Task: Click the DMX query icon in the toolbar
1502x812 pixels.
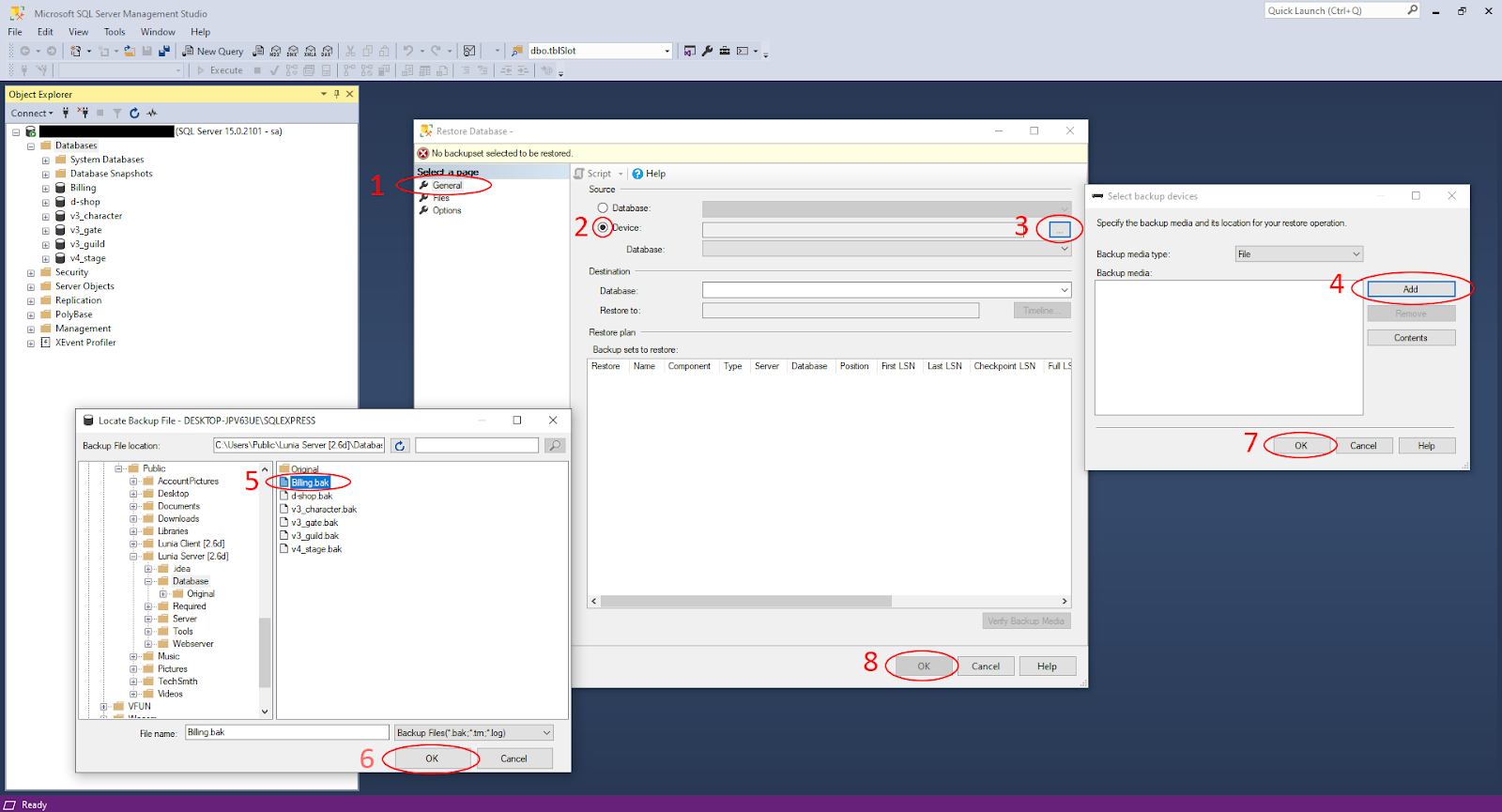Action: [x=293, y=51]
